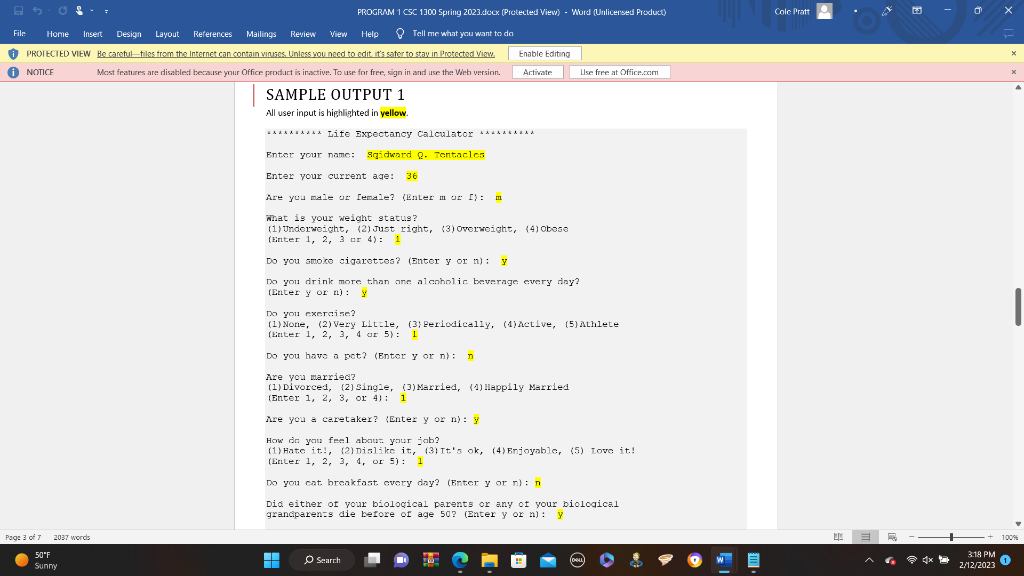The width and height of the screenshot is (1024, 576).
Task: Click the vertical scrollbar thumb
Action: 1018,306
